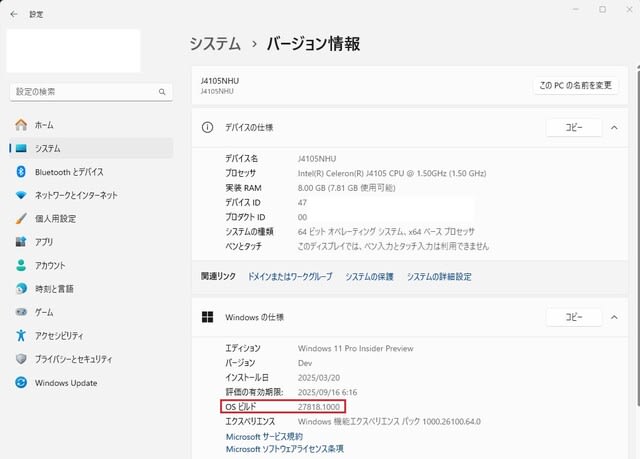The image size is (640, 459).
Task: Click the experience pack value 1000.26100.64.0
Action: 389,421
